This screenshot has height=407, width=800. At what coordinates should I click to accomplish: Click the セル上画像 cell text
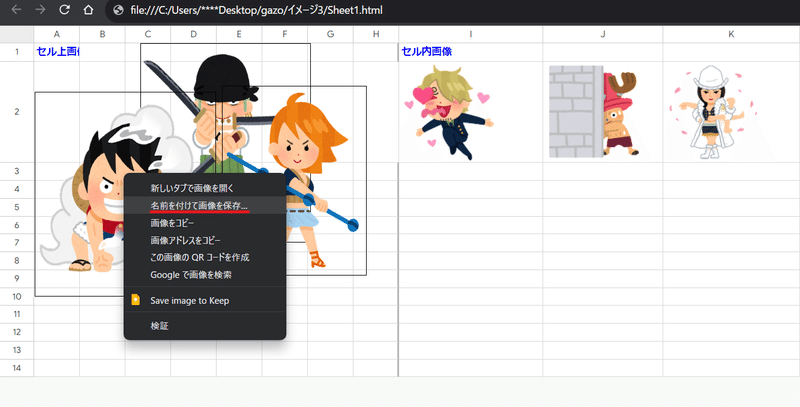point(58,52)
